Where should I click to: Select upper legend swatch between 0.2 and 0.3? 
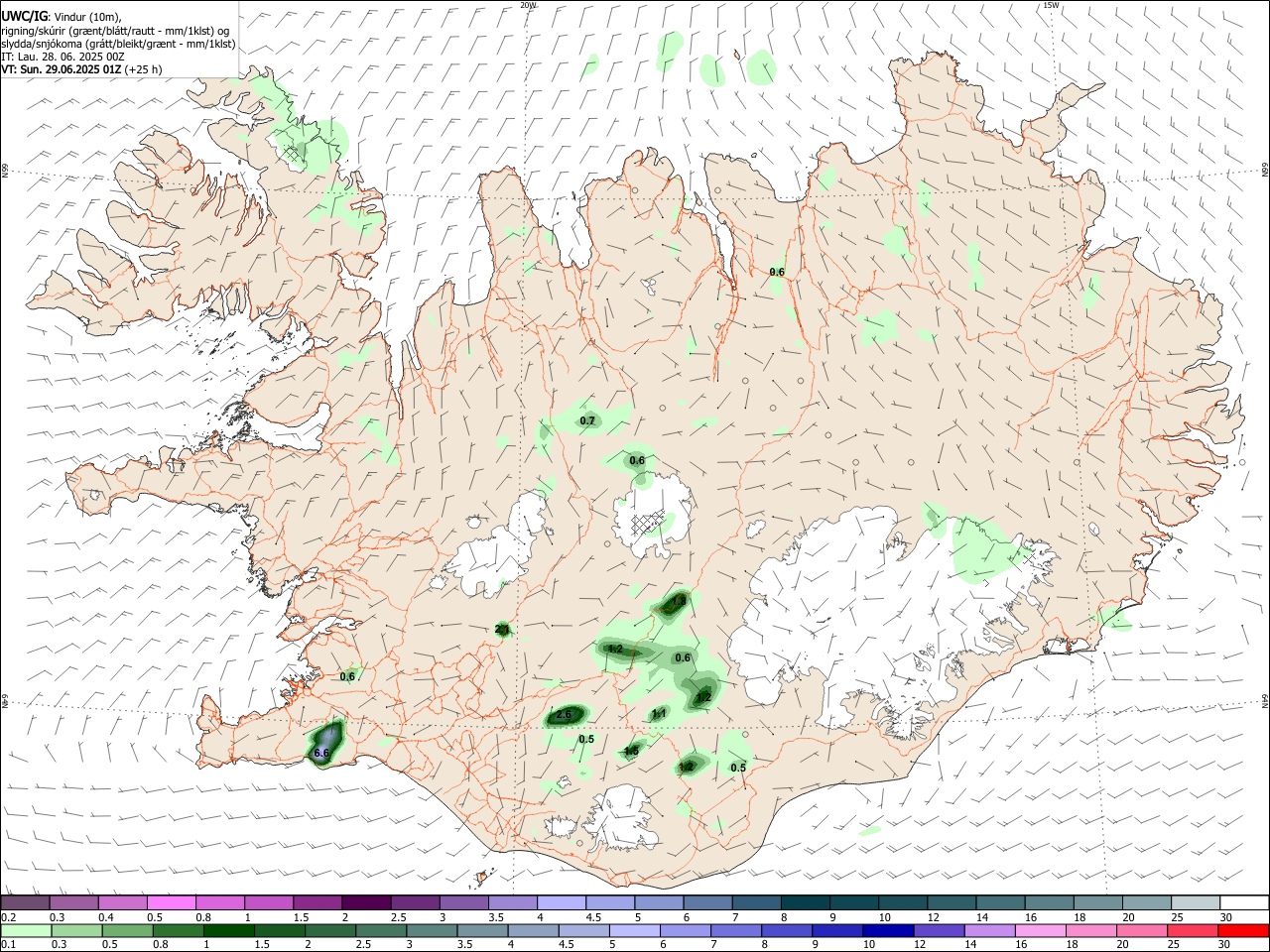coord(25,902)
